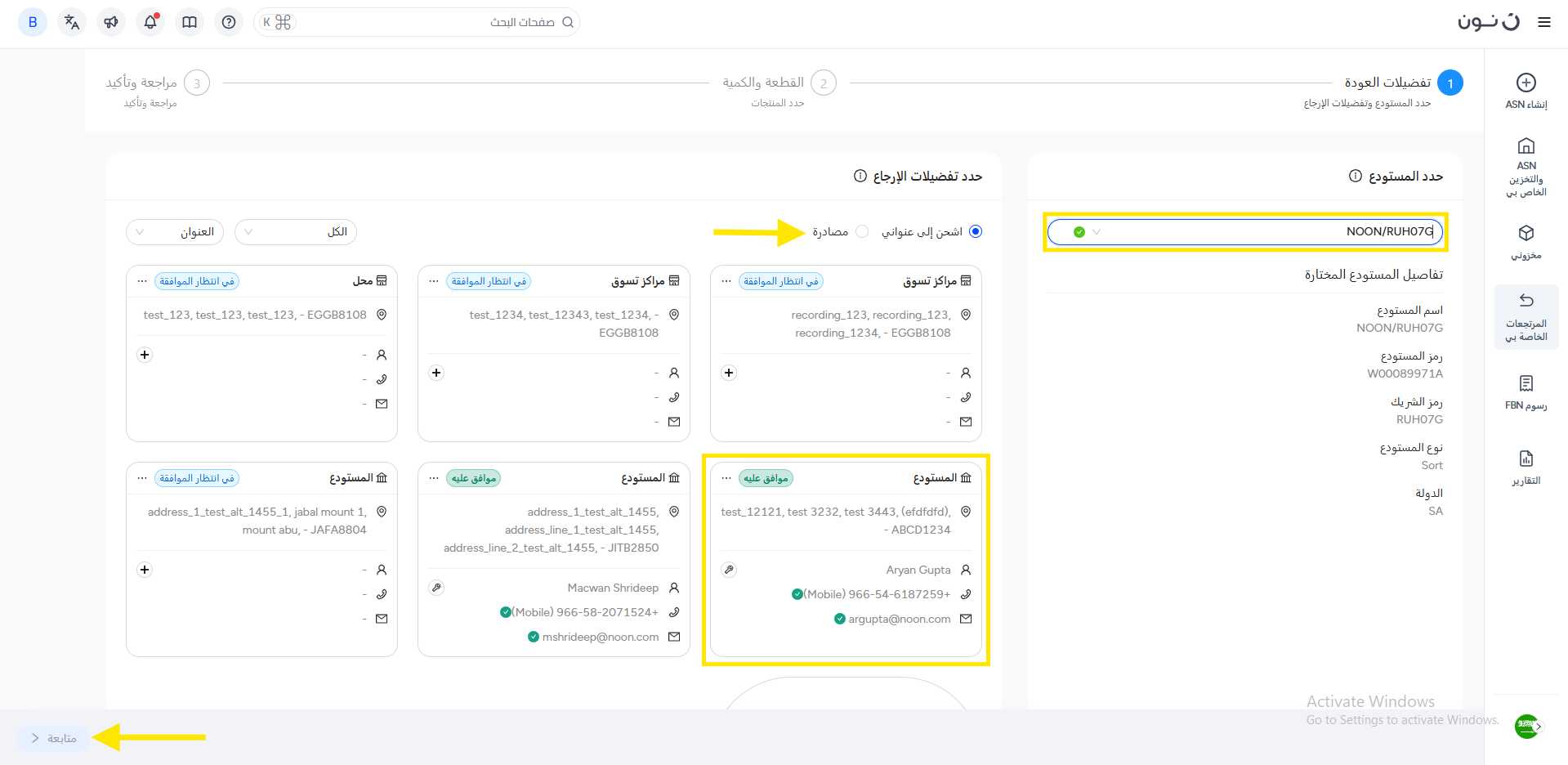Image resolution: width=1568 pixels, height=765 pixels.
Task: Select the مصادرة radio option
Action: point(862,231)
